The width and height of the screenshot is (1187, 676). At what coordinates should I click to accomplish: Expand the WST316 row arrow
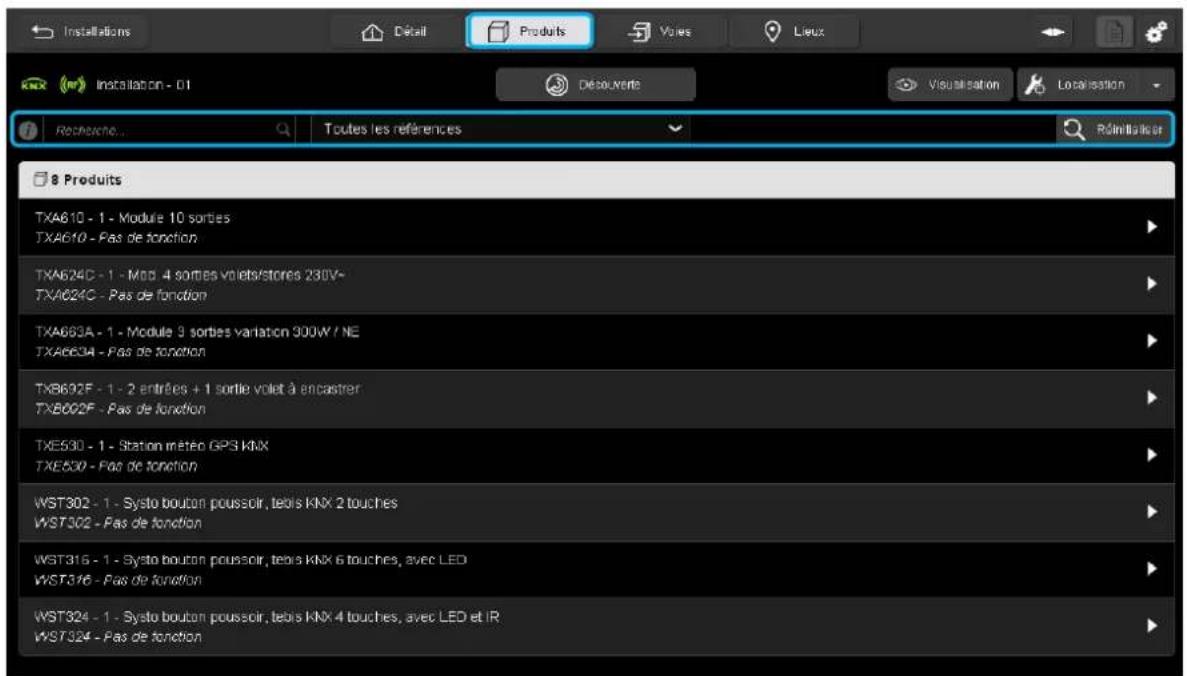1151,569
